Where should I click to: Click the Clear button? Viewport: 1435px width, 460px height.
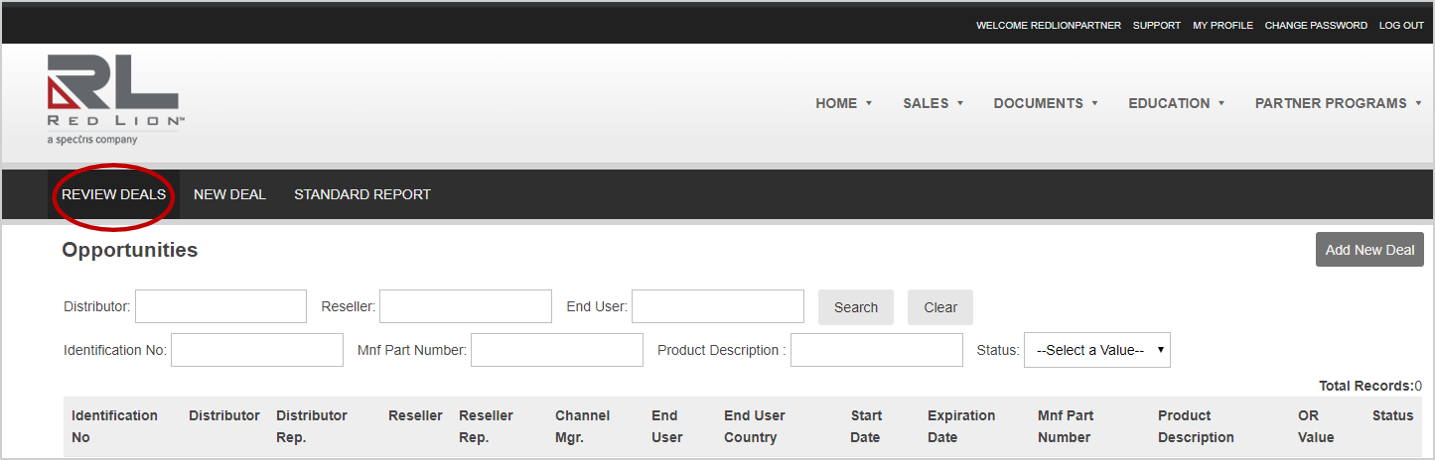(940, 307)
